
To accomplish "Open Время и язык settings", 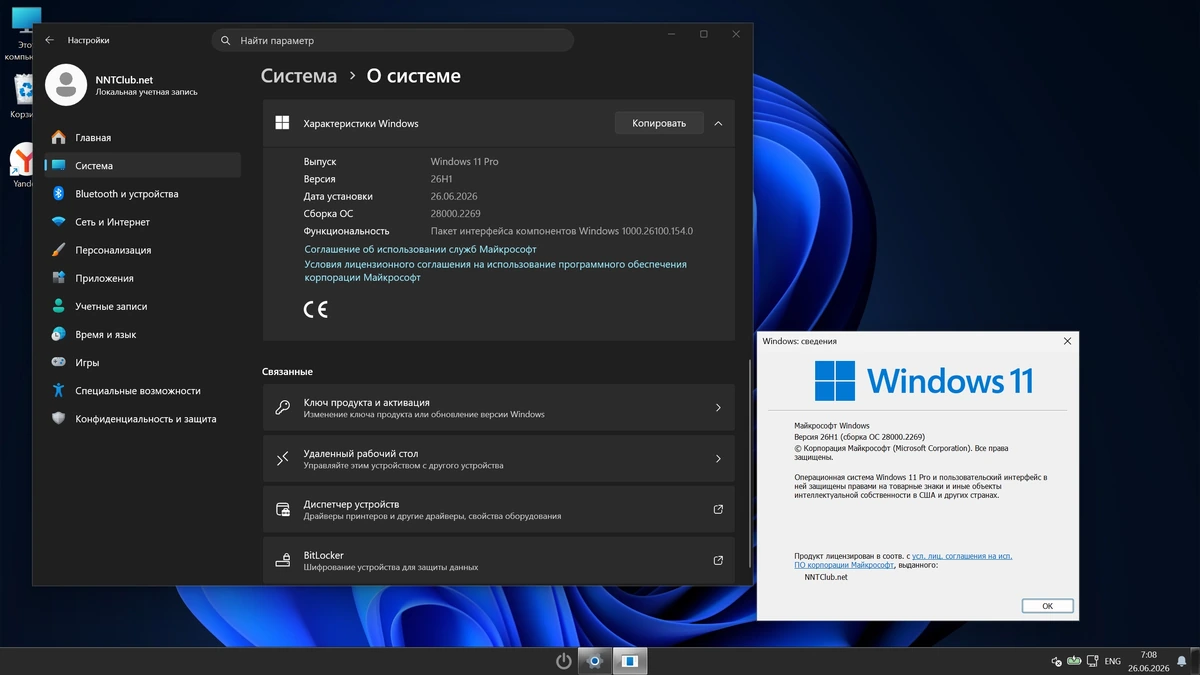I will click(x=140, y=334).
